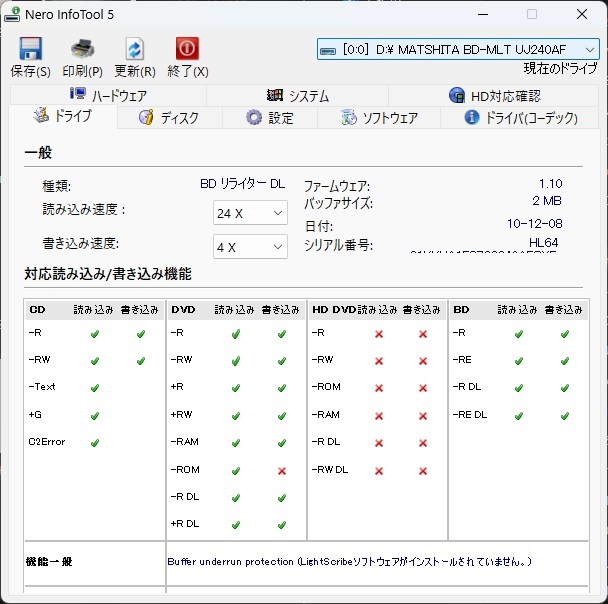Viewport: 608px width, 604px height.
Task: Open the ドライバ(コーデック) tab
Action: [x=520, y=117]
